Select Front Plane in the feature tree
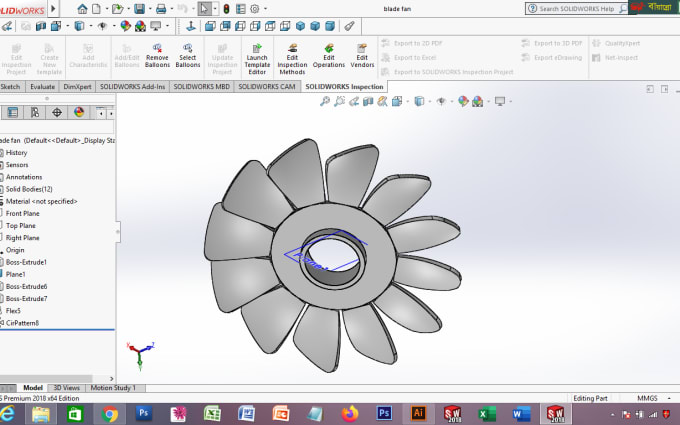The height and width of the screenshot is (425, 680). tap(22, 213)
